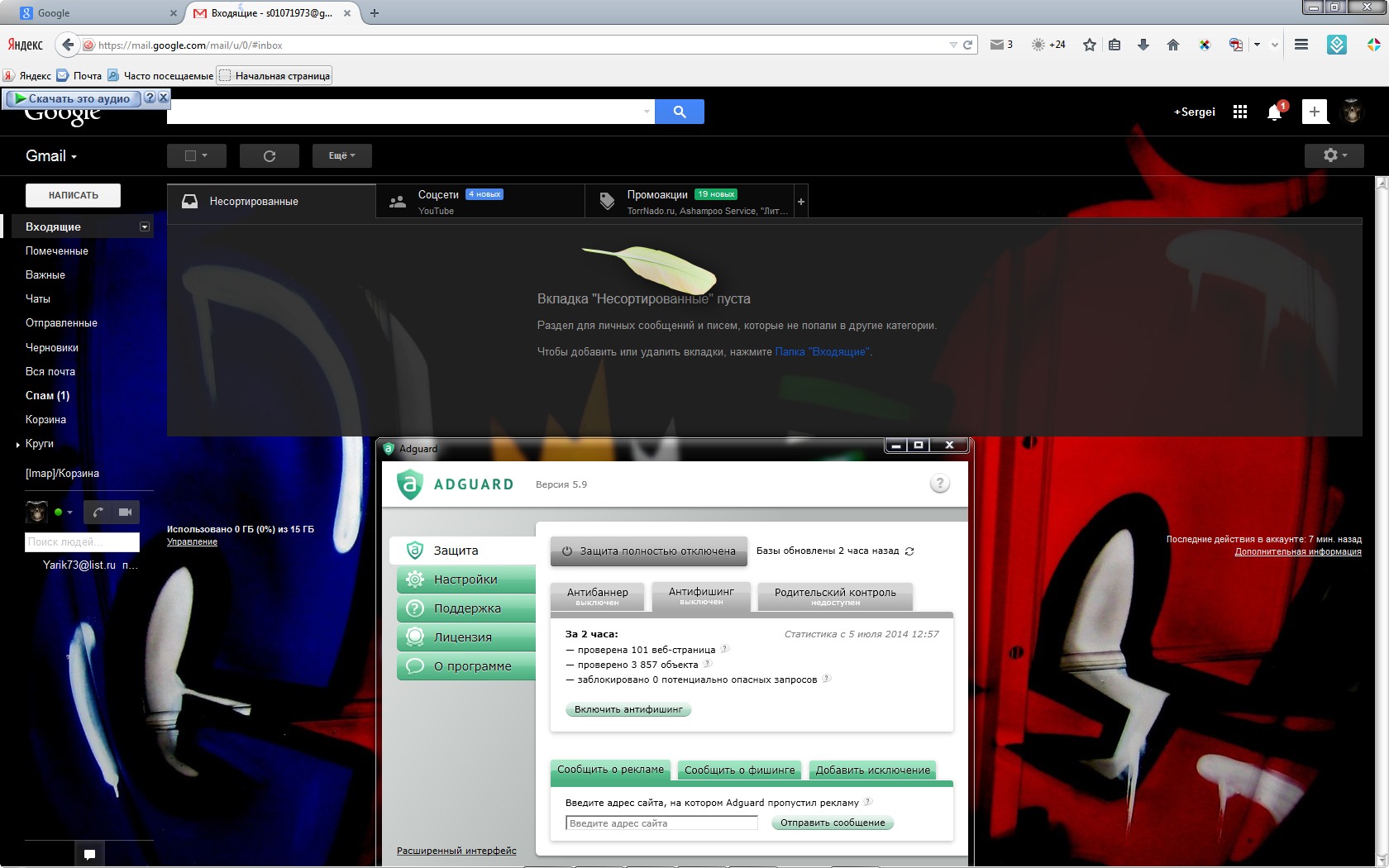Open Adguard 'Поддержка' section
The height and width of the screenshot is (868, 1389).
point(466,608)
